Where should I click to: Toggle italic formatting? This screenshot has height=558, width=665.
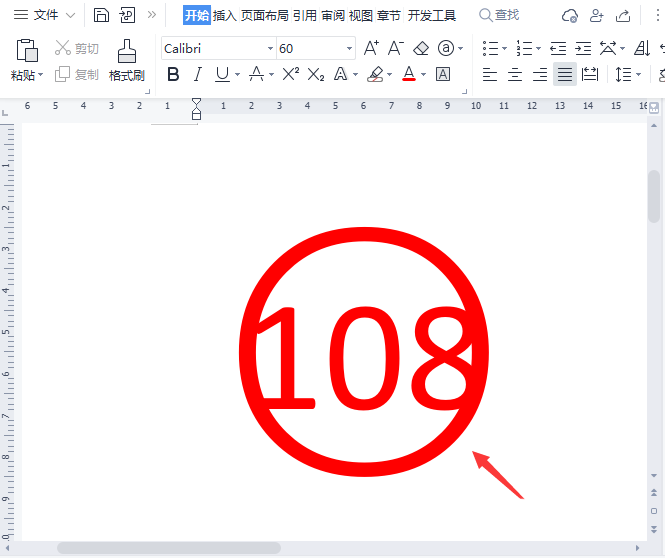(197, 74)
